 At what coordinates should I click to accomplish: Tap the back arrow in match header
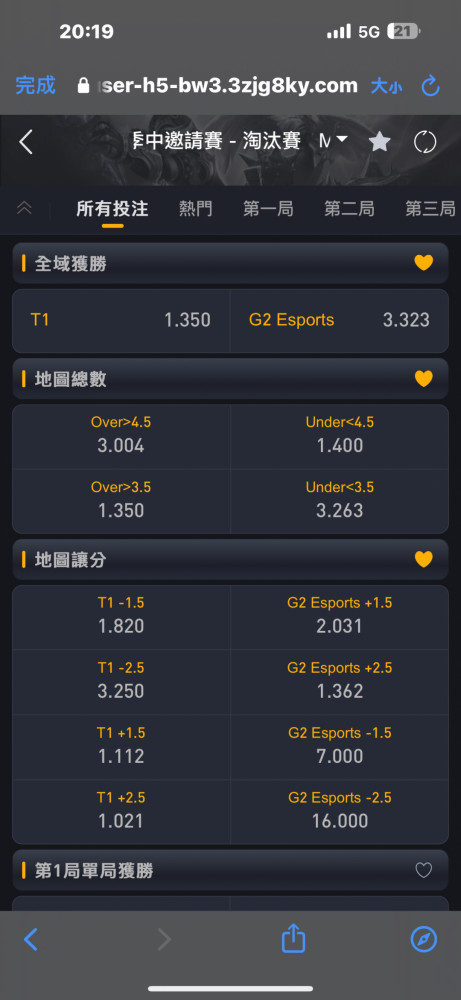tap(26, 142)
